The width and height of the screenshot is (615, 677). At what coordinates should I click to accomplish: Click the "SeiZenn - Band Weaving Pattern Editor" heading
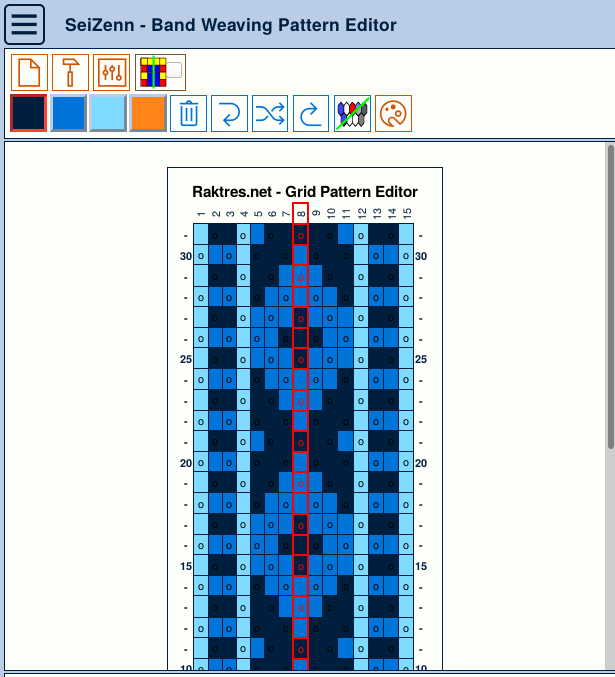point(231,25)
